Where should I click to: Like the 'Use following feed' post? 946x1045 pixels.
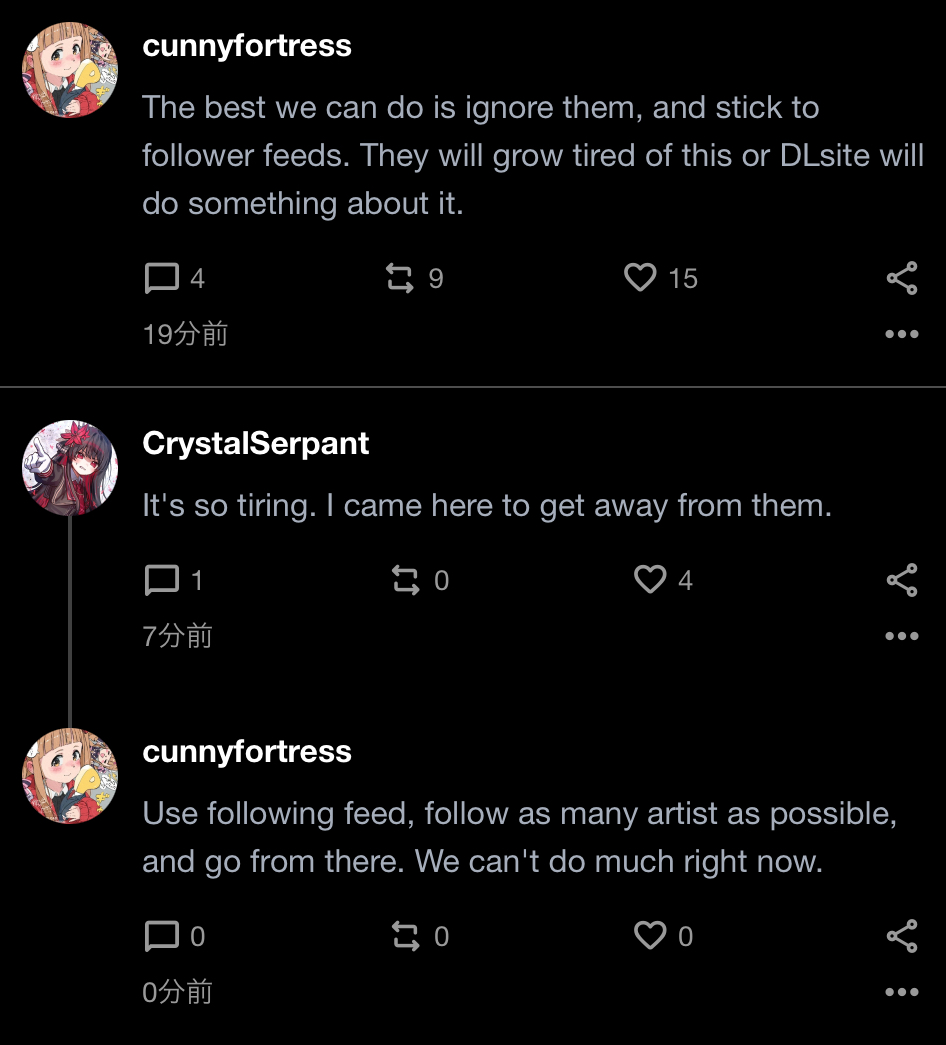pos(650,936)
